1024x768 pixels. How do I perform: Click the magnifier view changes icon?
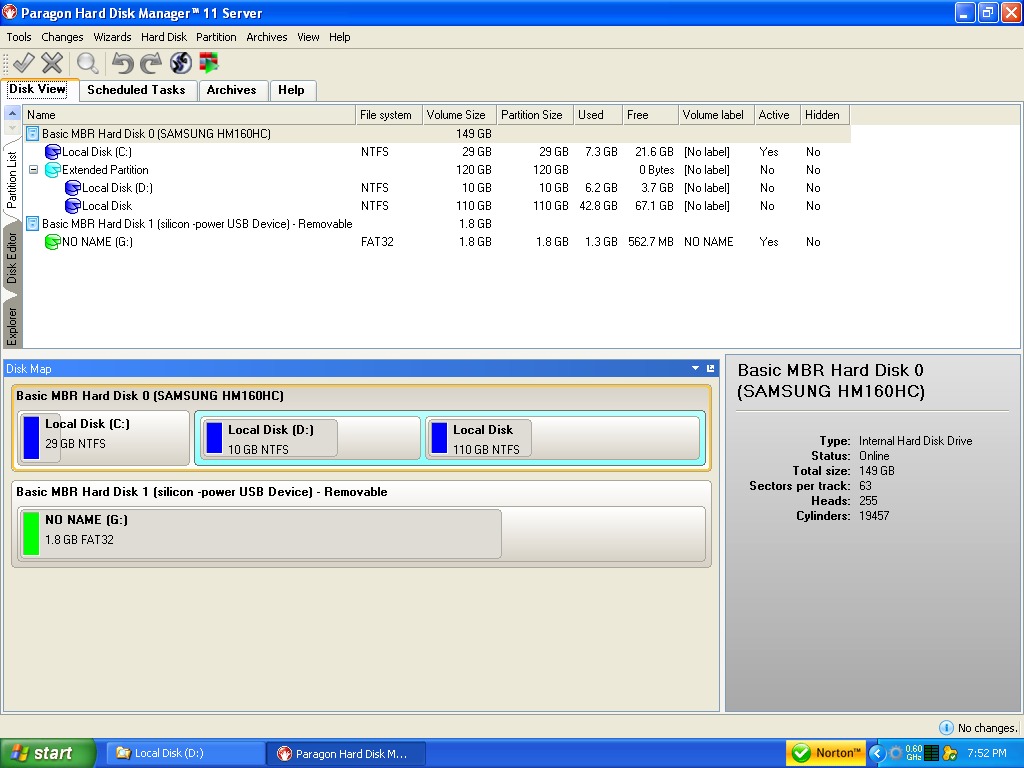pyautogui.click(x=88, y=63)
